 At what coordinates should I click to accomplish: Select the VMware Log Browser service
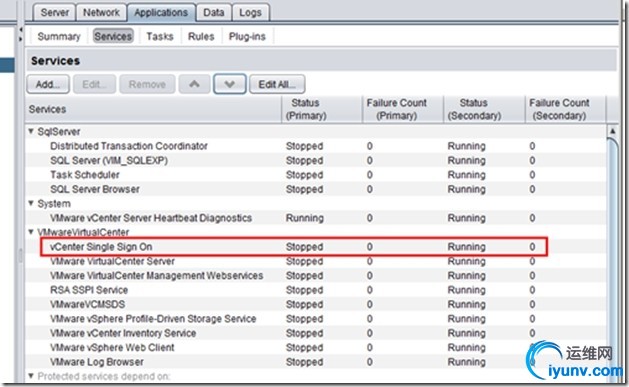pos(97,362)
